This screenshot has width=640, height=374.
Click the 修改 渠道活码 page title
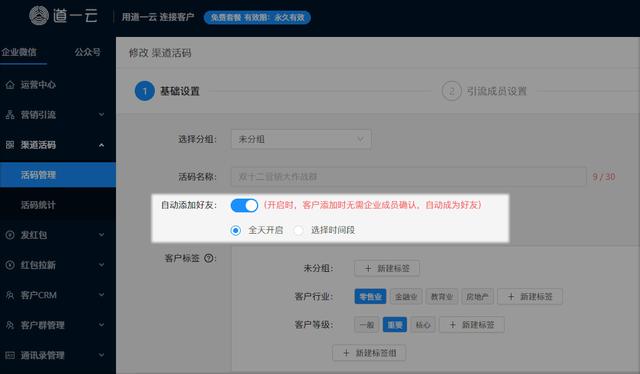pyautogui.click(x=160, y=53)
